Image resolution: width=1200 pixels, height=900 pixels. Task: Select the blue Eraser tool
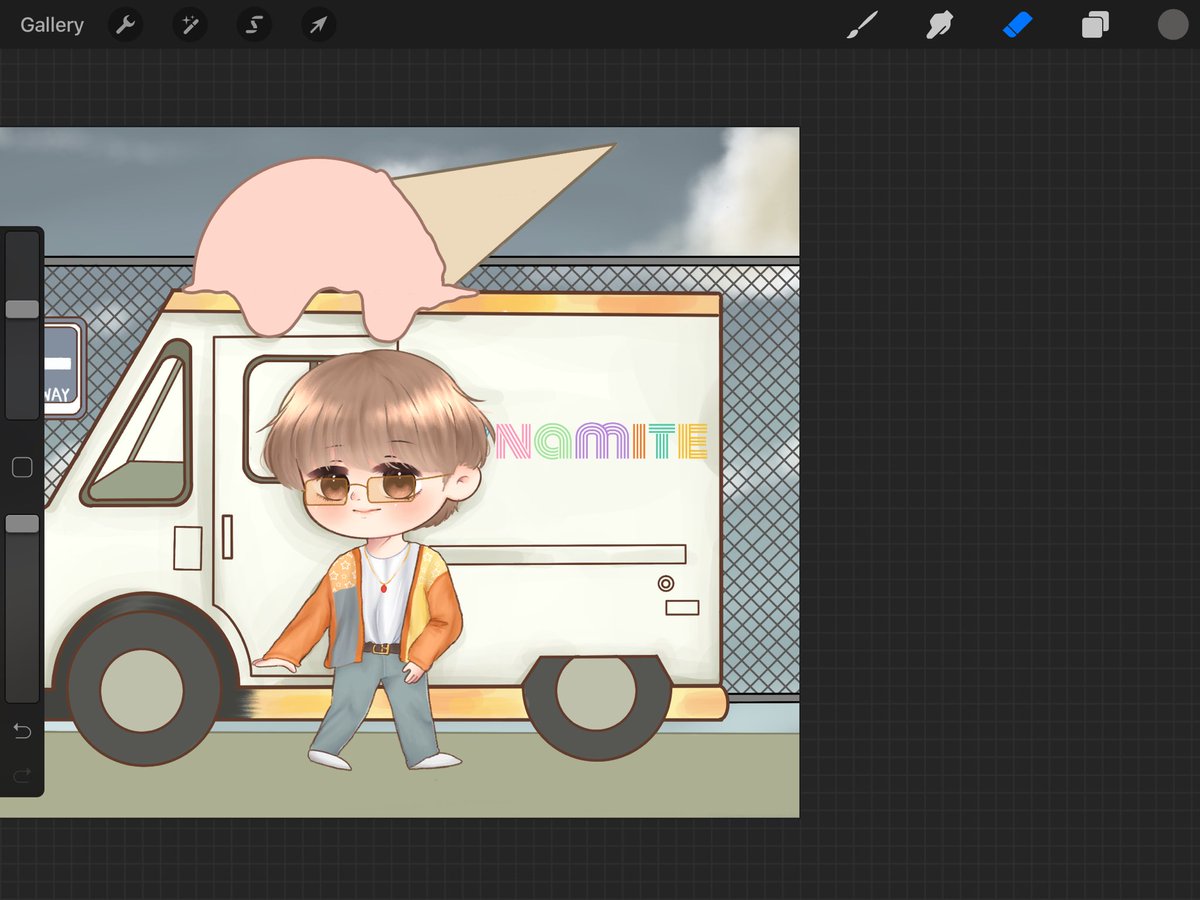[x=1017, y=25]
